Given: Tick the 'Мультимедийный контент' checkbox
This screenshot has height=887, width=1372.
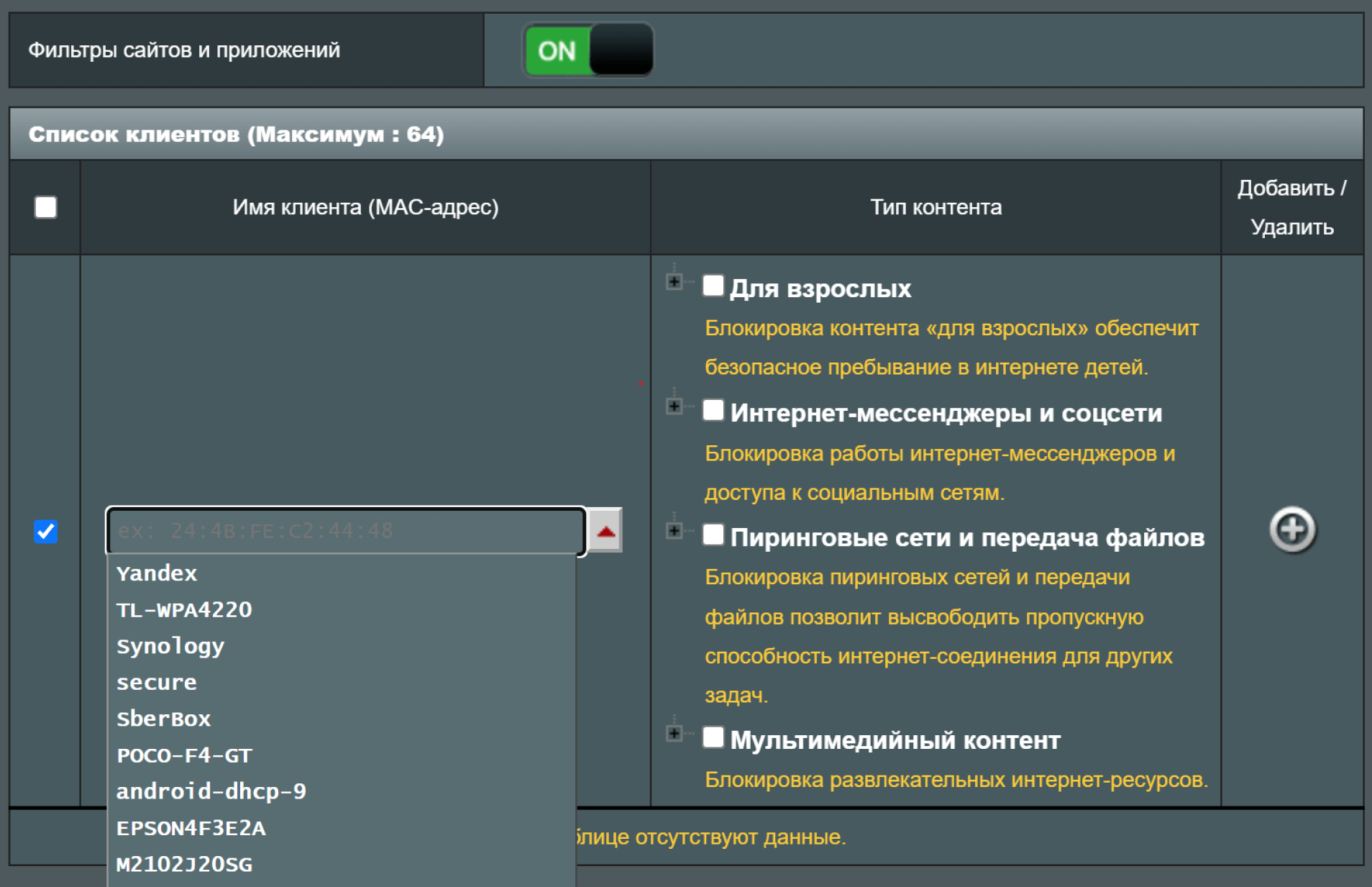Looking at the screenshot, I should point(713,737).
